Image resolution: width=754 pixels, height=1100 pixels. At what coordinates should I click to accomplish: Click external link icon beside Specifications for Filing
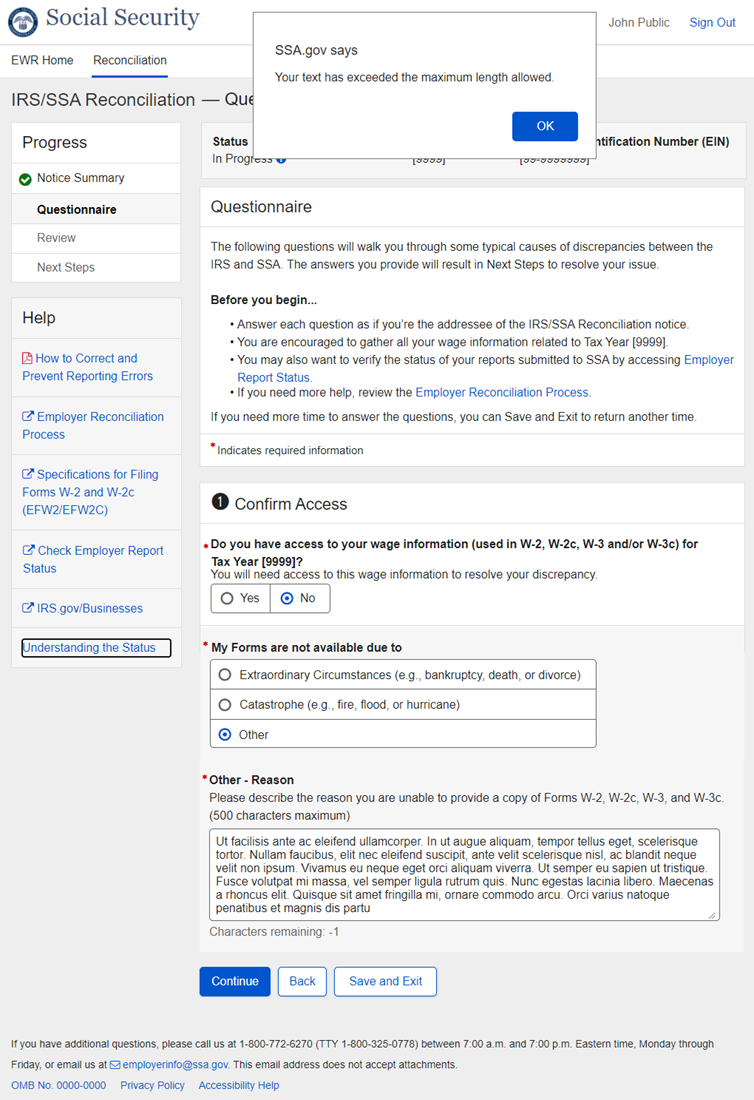[28, 475]
